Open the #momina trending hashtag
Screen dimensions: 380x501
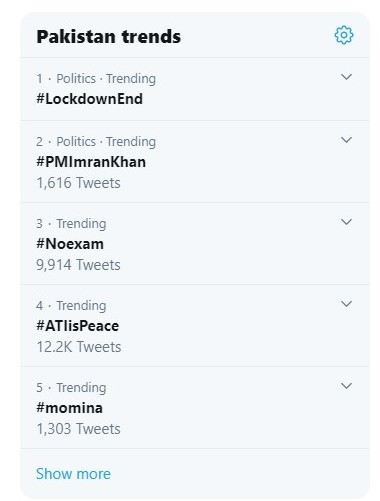(x=69, y=408)
